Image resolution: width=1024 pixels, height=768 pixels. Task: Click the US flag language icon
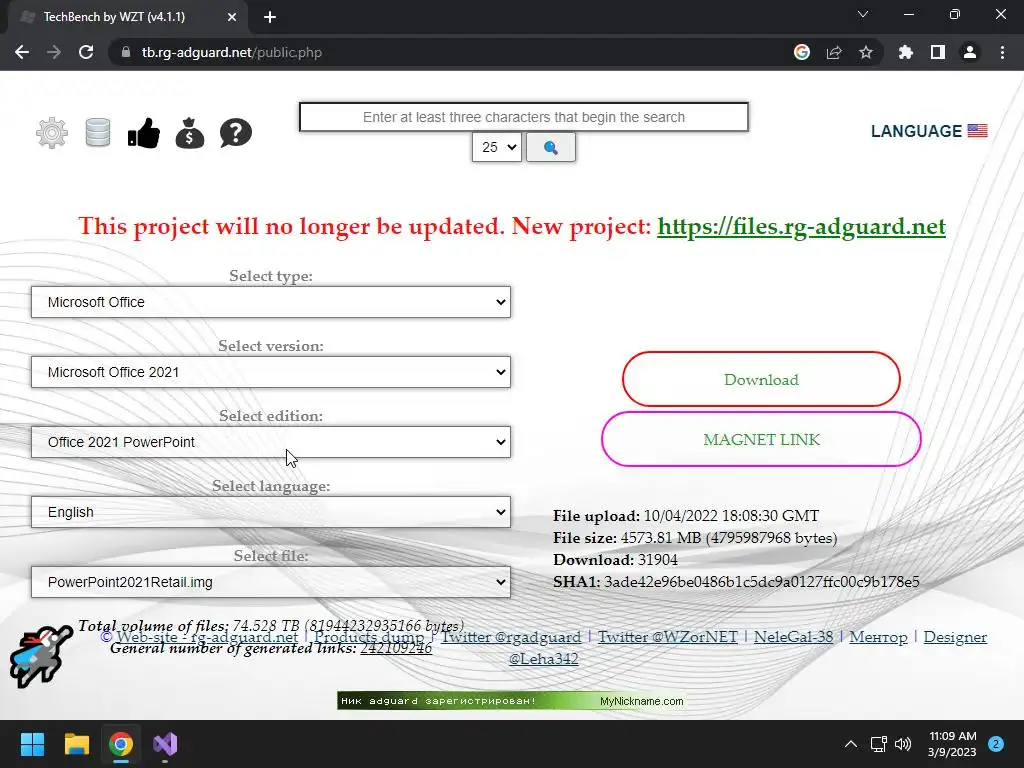tap(978, 131)
